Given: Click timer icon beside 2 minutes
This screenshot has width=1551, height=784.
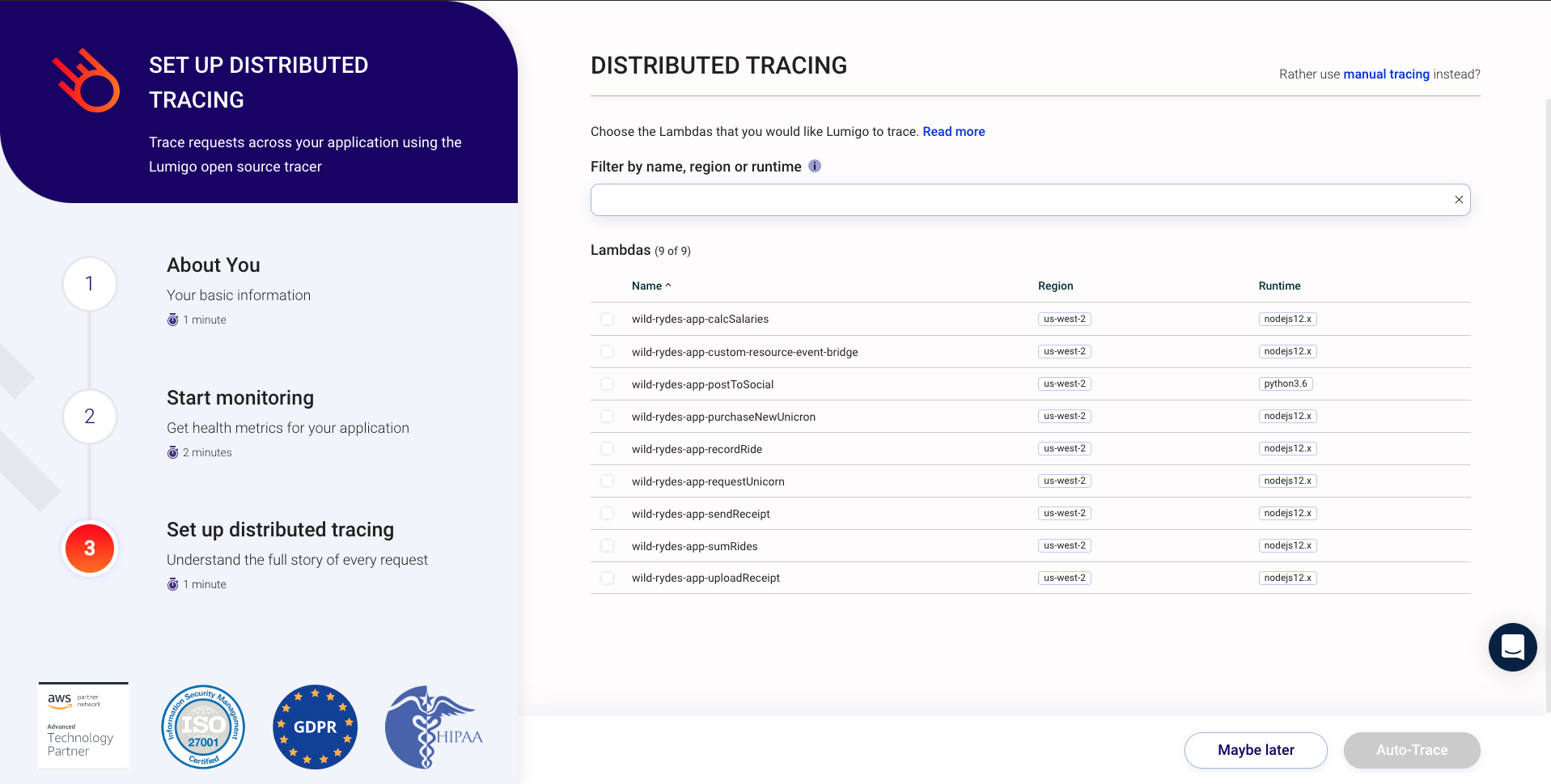Looking at the screenshot, I should pyautogui.click(x=172, y=452).
